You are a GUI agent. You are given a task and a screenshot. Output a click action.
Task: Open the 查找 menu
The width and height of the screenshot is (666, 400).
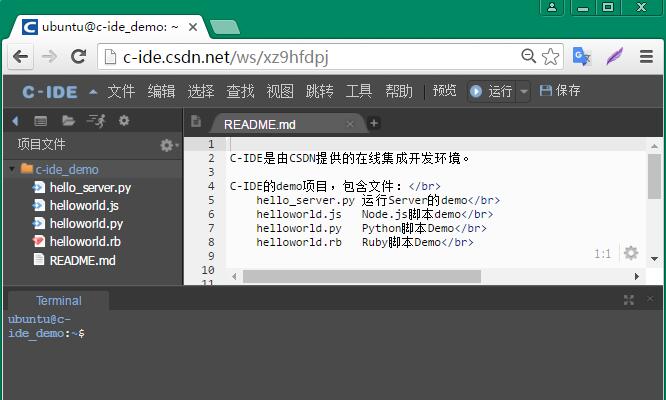coord(240,91)
